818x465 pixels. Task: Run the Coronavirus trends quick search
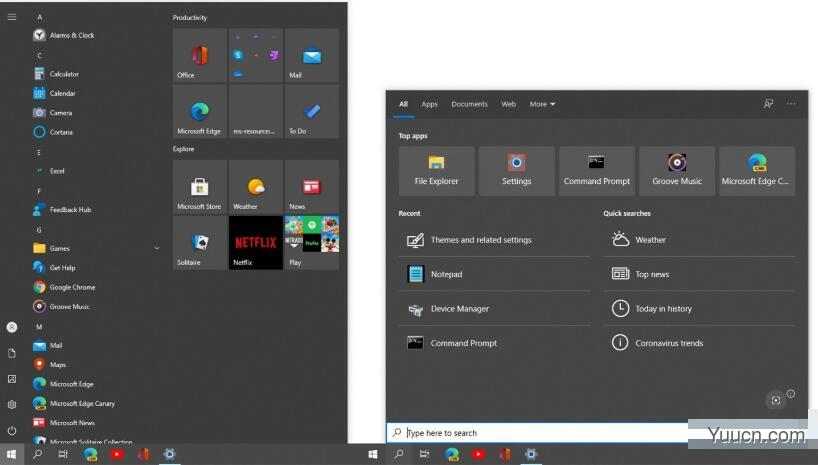[x=699, y=343]
